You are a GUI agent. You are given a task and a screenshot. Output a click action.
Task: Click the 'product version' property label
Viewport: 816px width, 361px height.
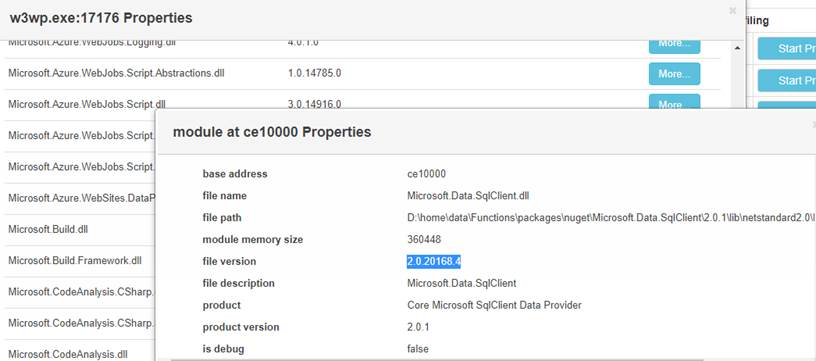[241, 327]
